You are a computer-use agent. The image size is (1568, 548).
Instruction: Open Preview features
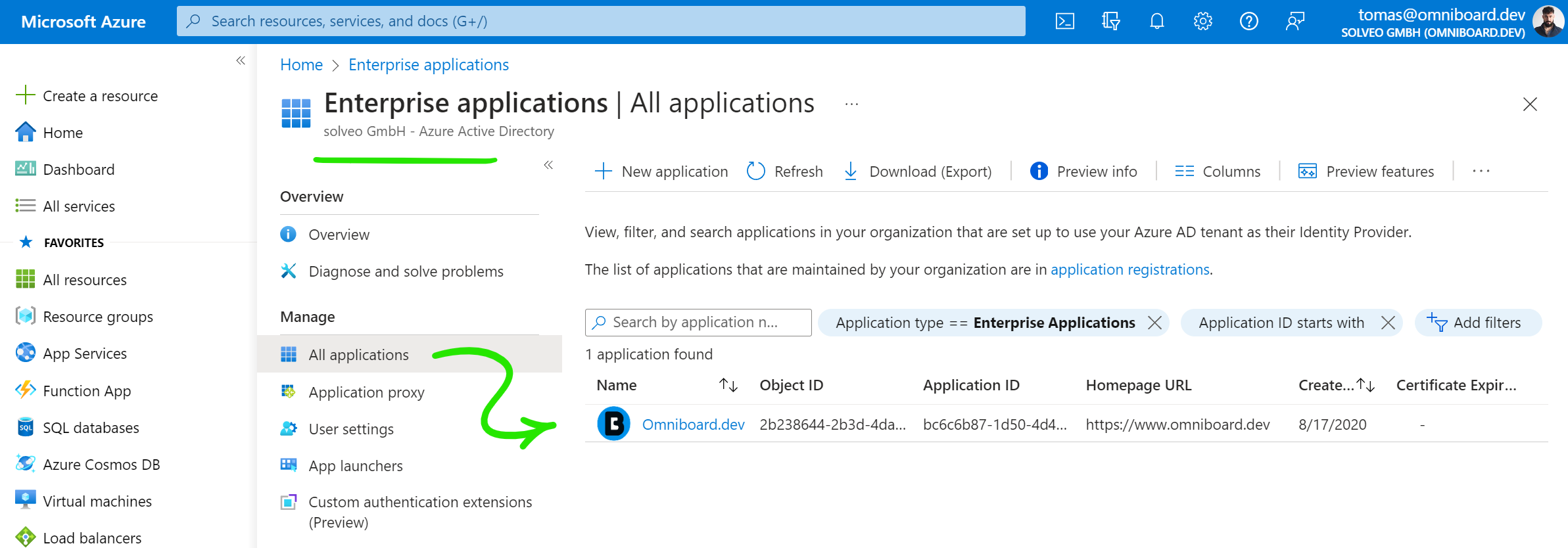point(1366,171)
